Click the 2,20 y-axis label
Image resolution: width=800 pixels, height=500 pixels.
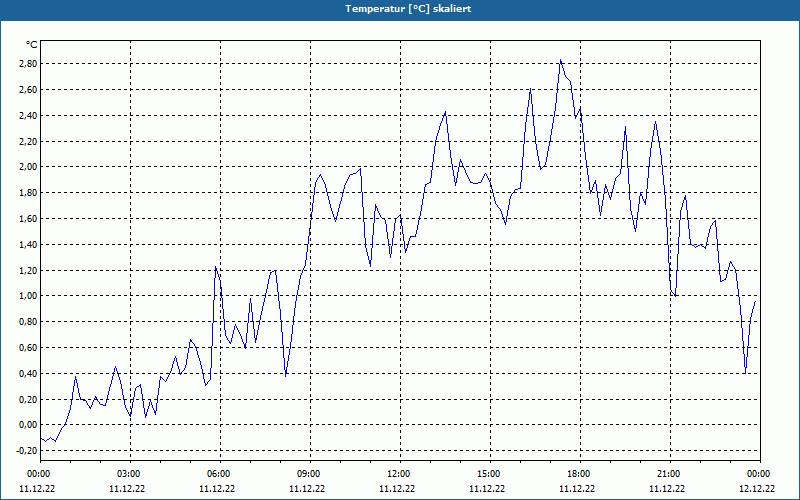point(29,141)
